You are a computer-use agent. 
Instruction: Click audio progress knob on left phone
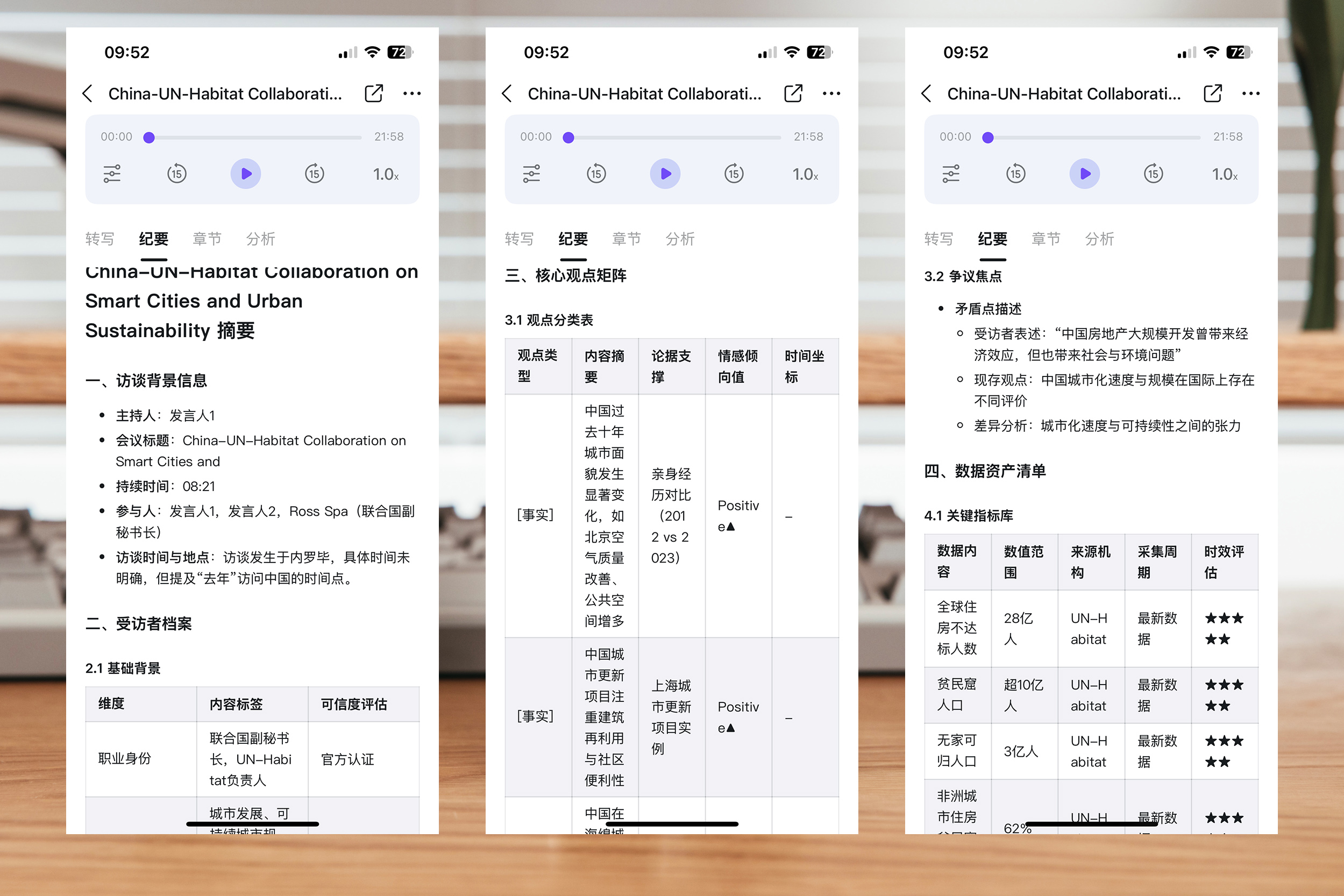[149, 138]
